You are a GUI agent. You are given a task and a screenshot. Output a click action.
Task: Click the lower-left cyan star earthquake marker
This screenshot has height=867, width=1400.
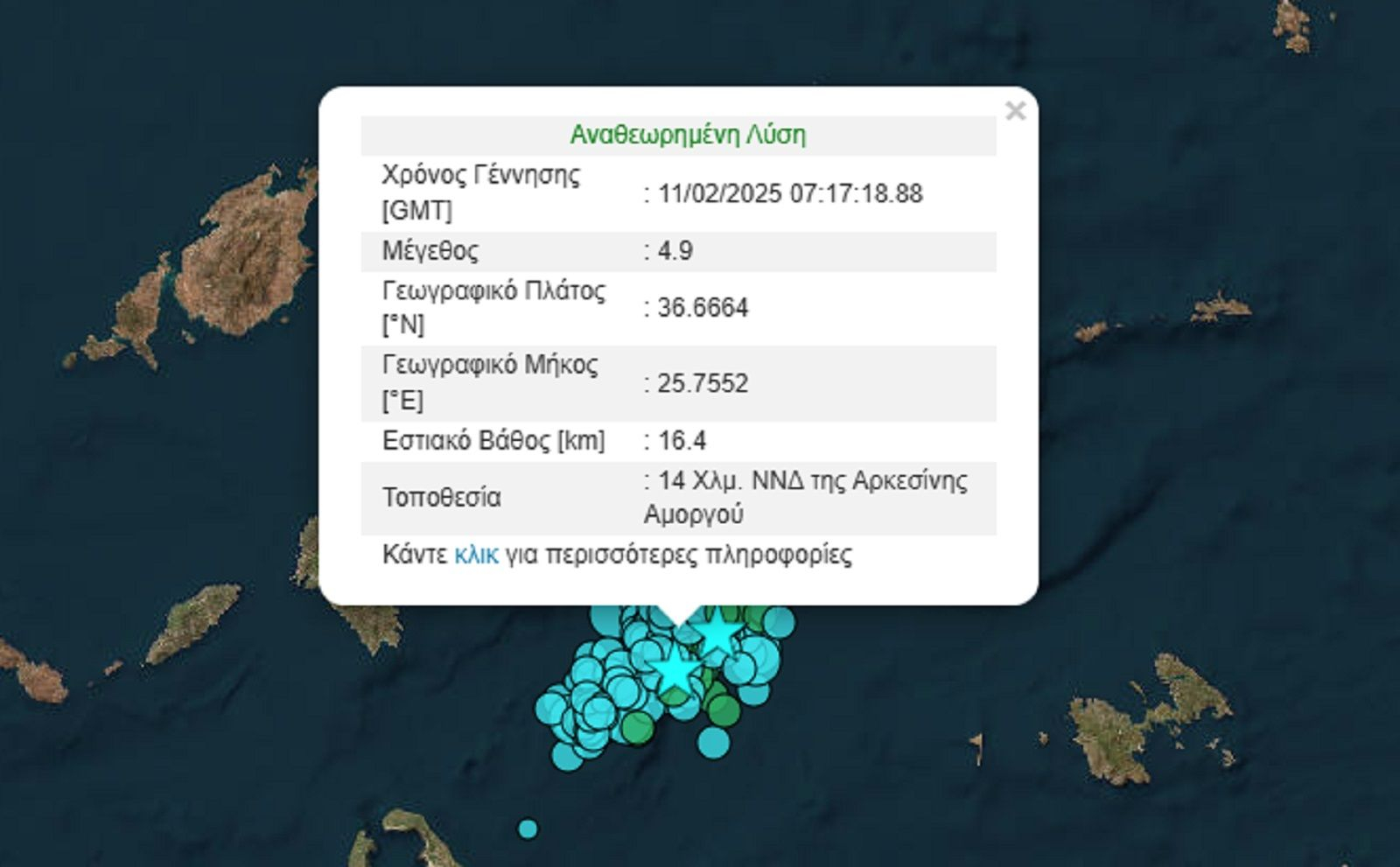[673, 672]
